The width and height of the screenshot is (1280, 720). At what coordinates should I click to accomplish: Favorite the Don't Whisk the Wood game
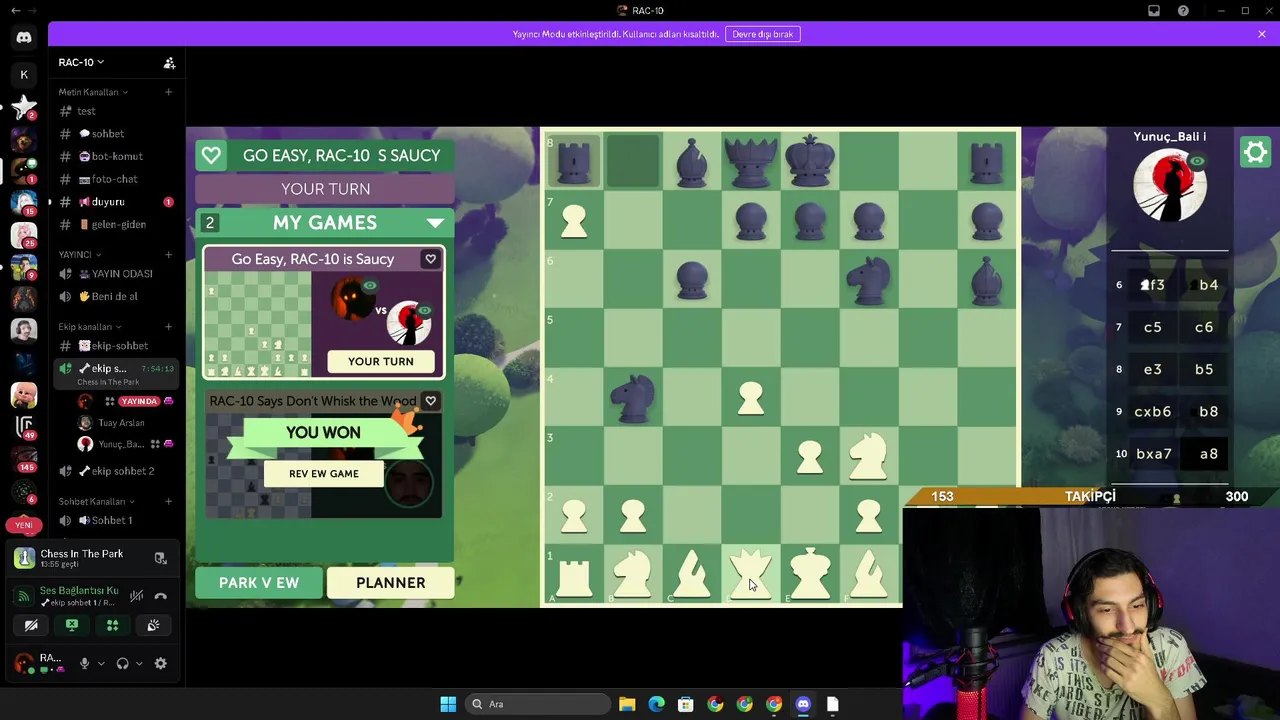(431, 401)
